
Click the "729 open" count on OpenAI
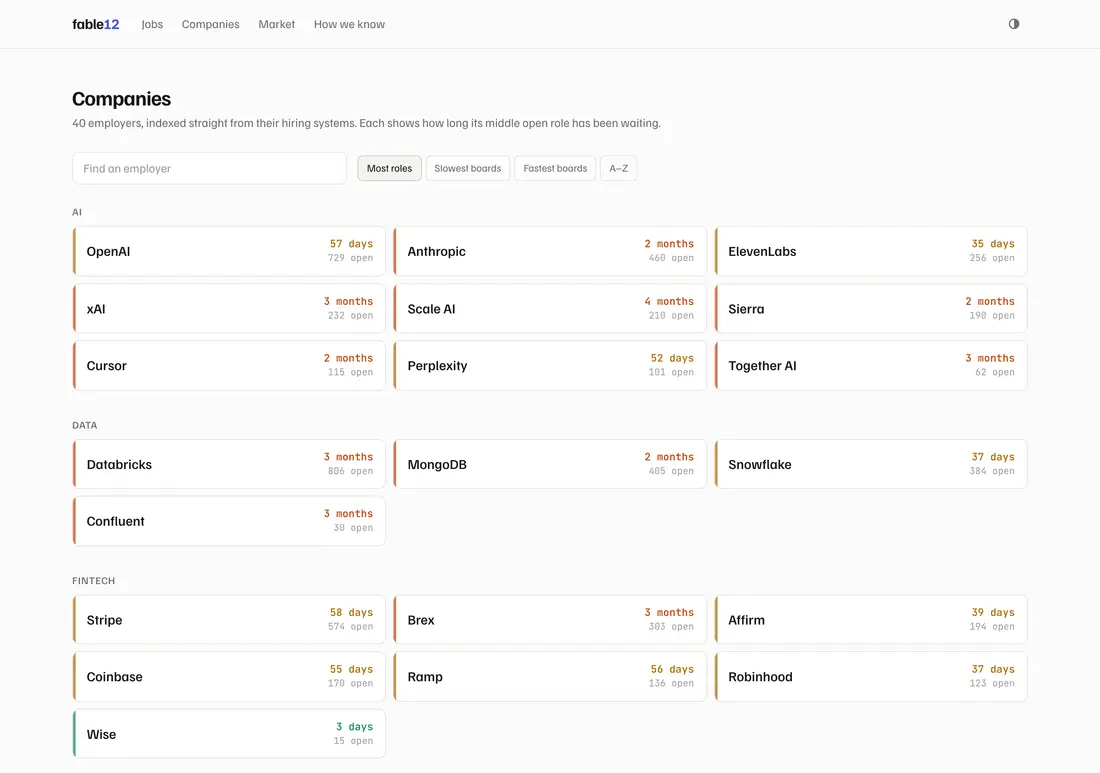point(351,258)
